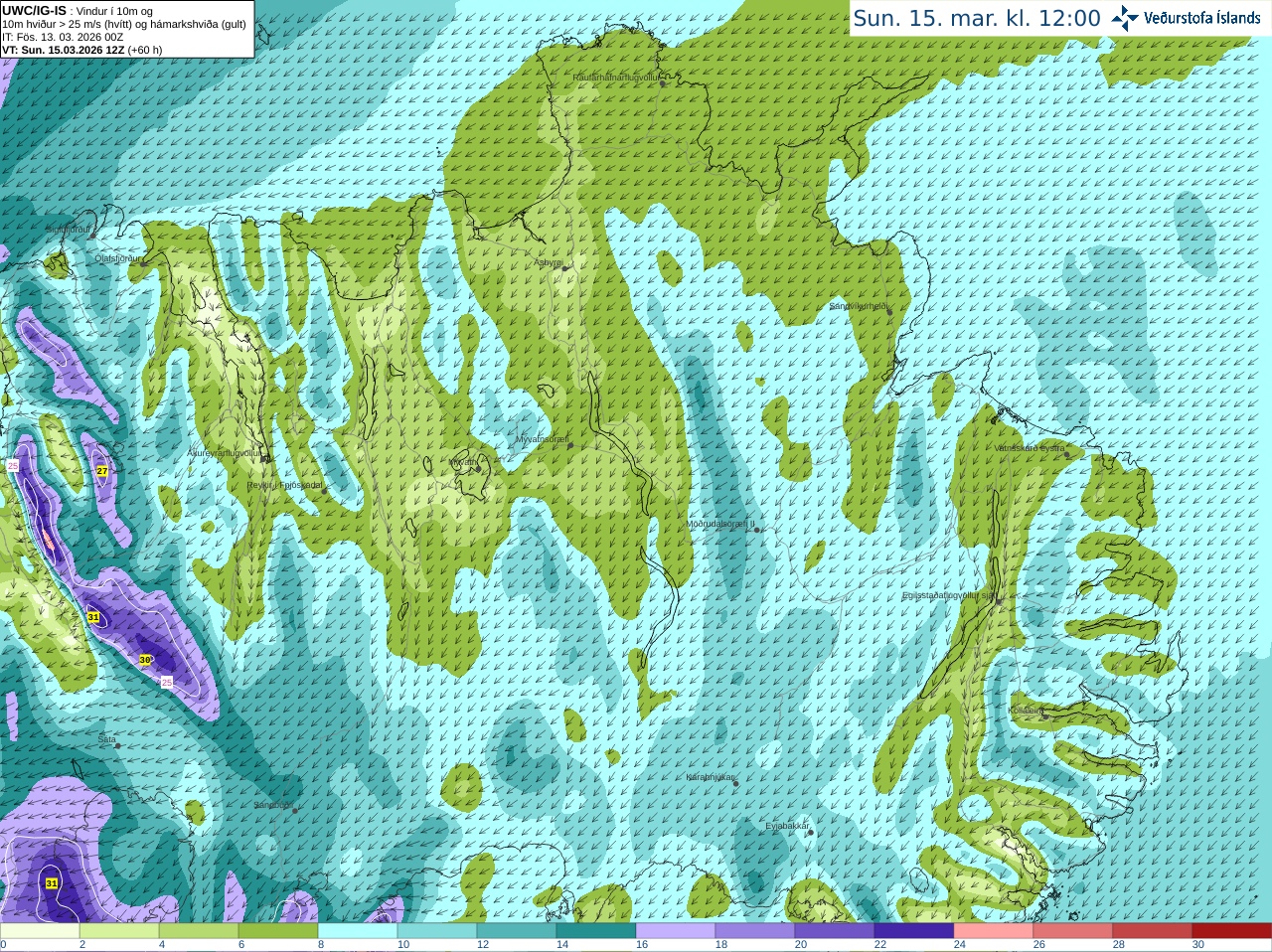Click the 2–4 light green legend swatch
The width and height of the screenshot is (1272, 952).
point(119,931)
